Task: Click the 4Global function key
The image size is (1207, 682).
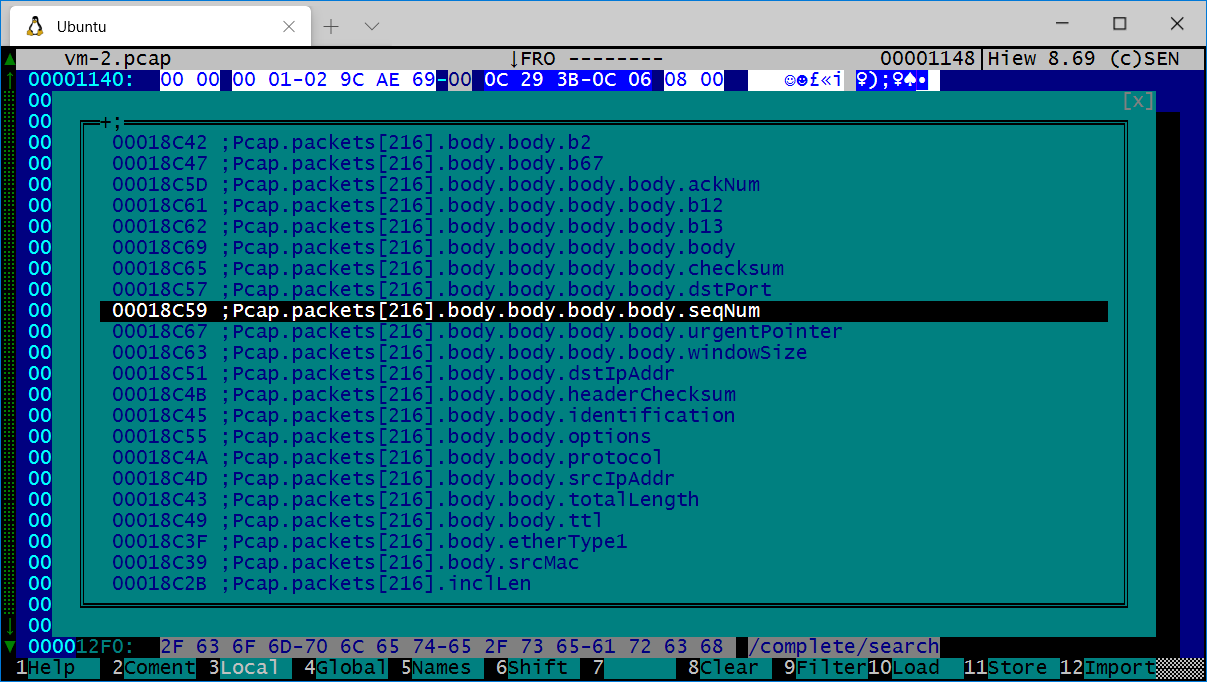Action: click(346, 668)
